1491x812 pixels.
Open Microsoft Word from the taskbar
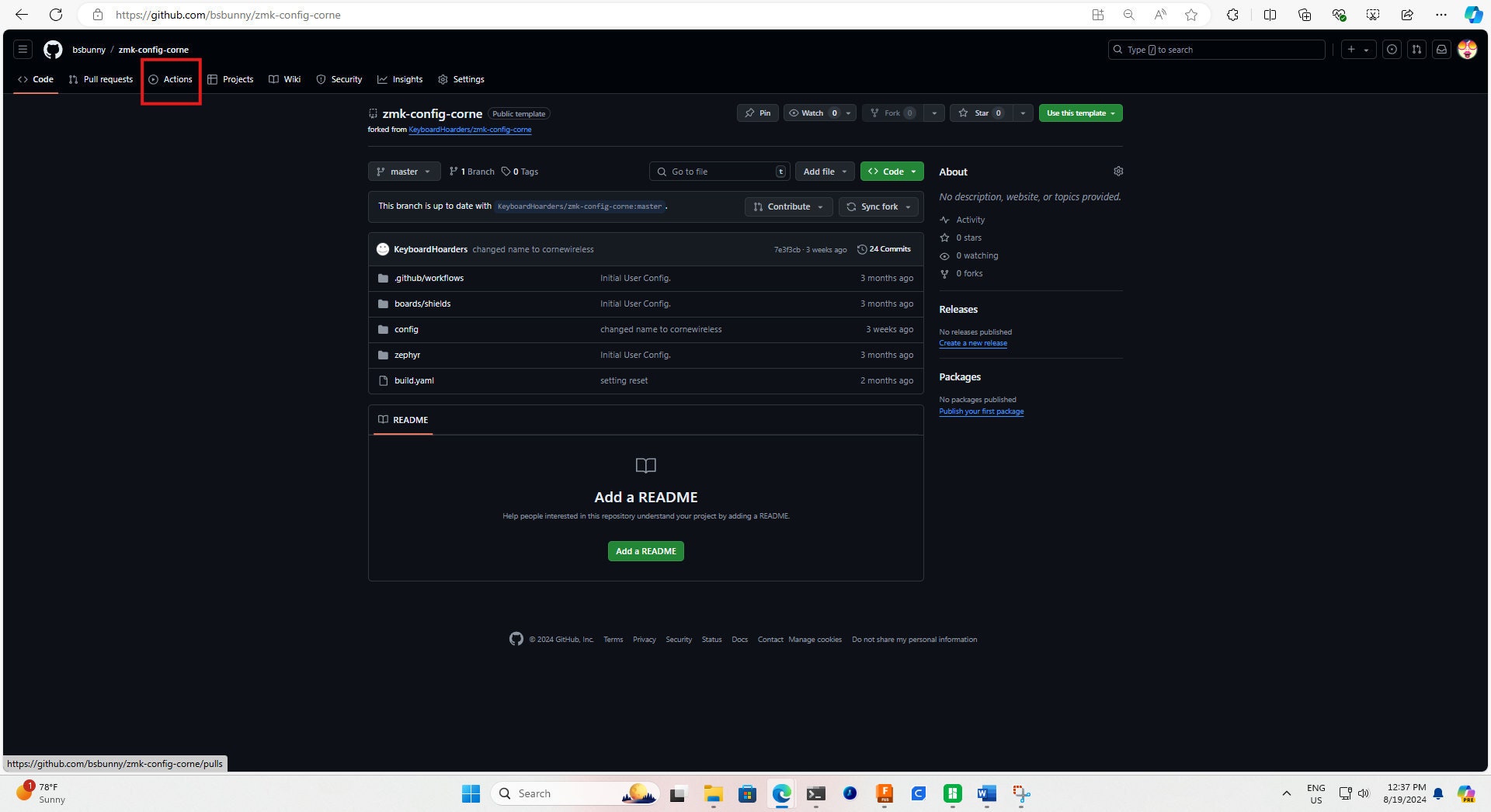tap(986, 793)
